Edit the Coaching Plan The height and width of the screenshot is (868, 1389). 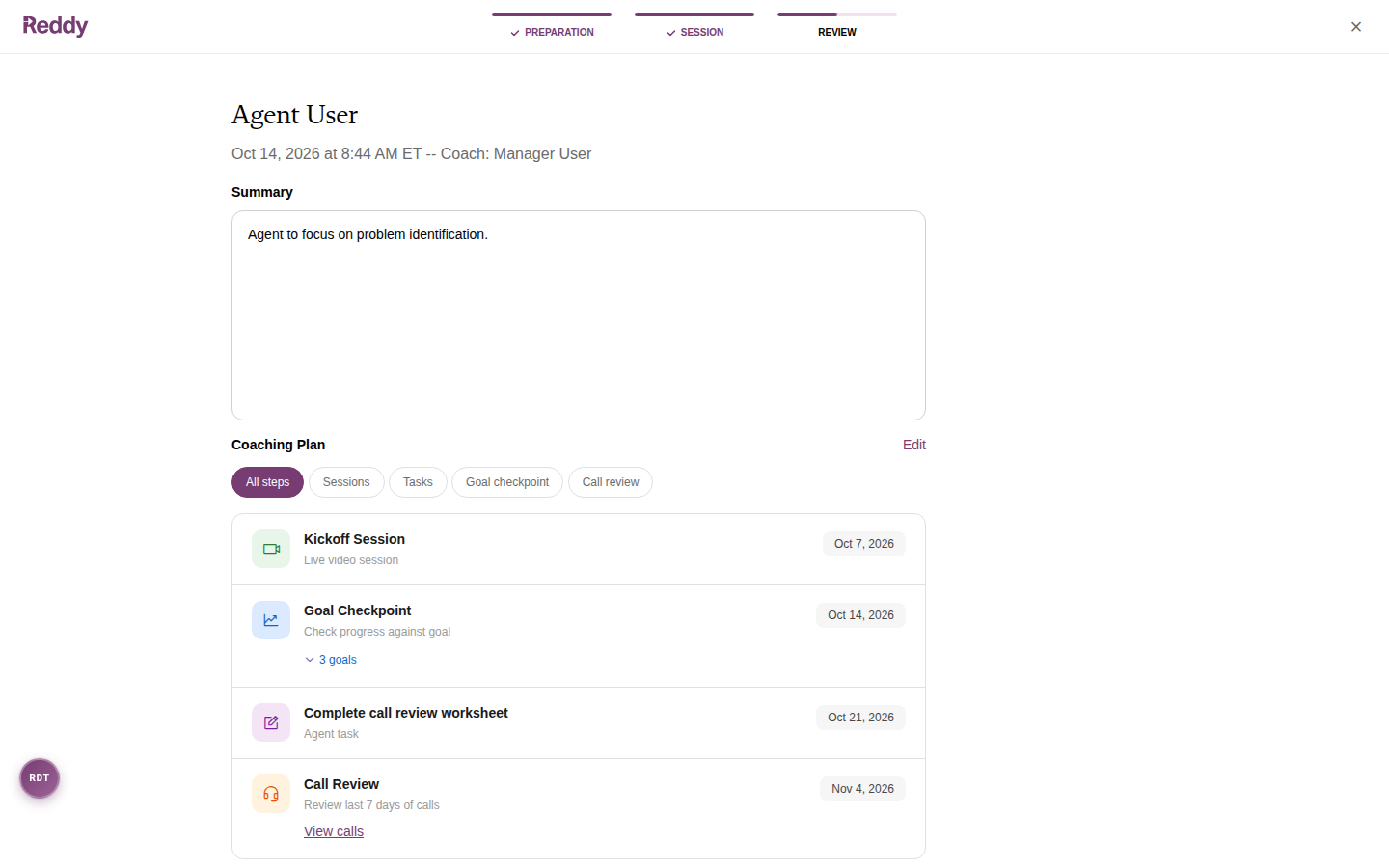pos(914,445)
